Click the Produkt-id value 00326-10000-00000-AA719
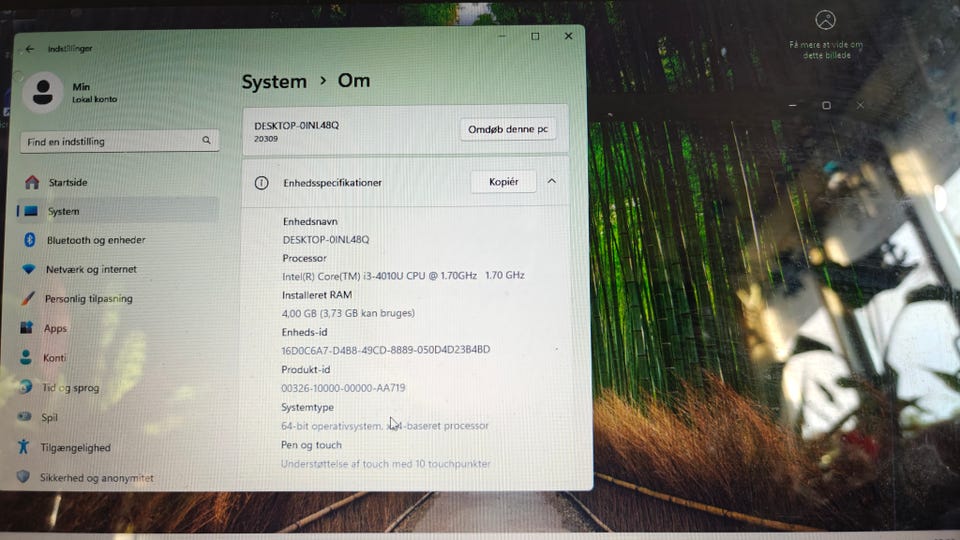 point(343,388)
